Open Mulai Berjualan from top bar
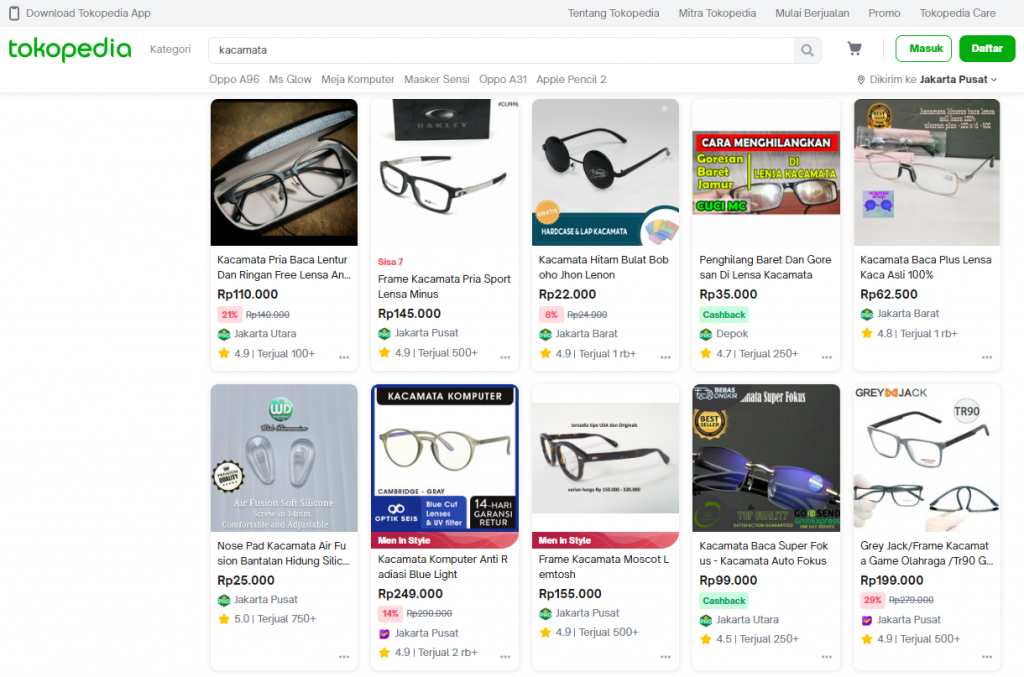This screenshot has height=677, width=1024. pyautogui.click(x=812, y=13)
